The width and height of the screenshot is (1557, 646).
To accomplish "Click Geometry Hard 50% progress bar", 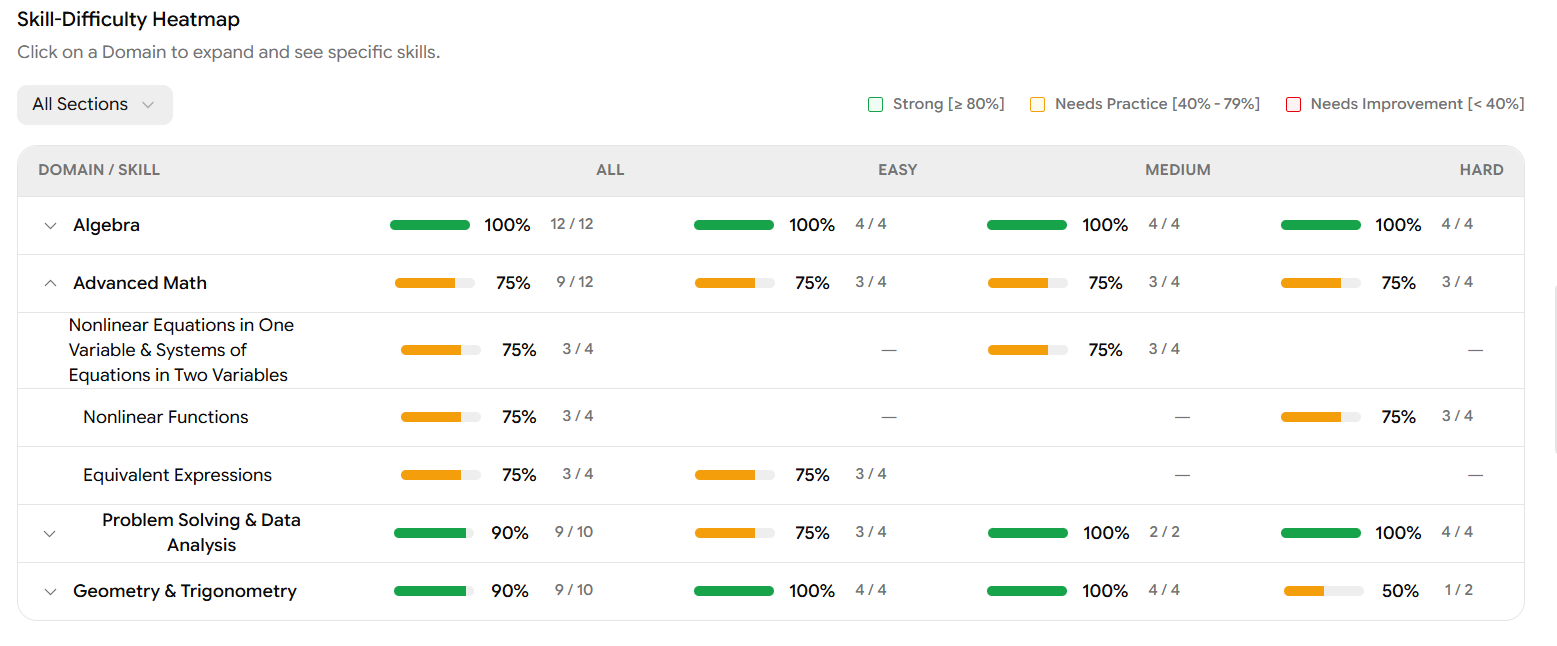I will coord(1323,591).
